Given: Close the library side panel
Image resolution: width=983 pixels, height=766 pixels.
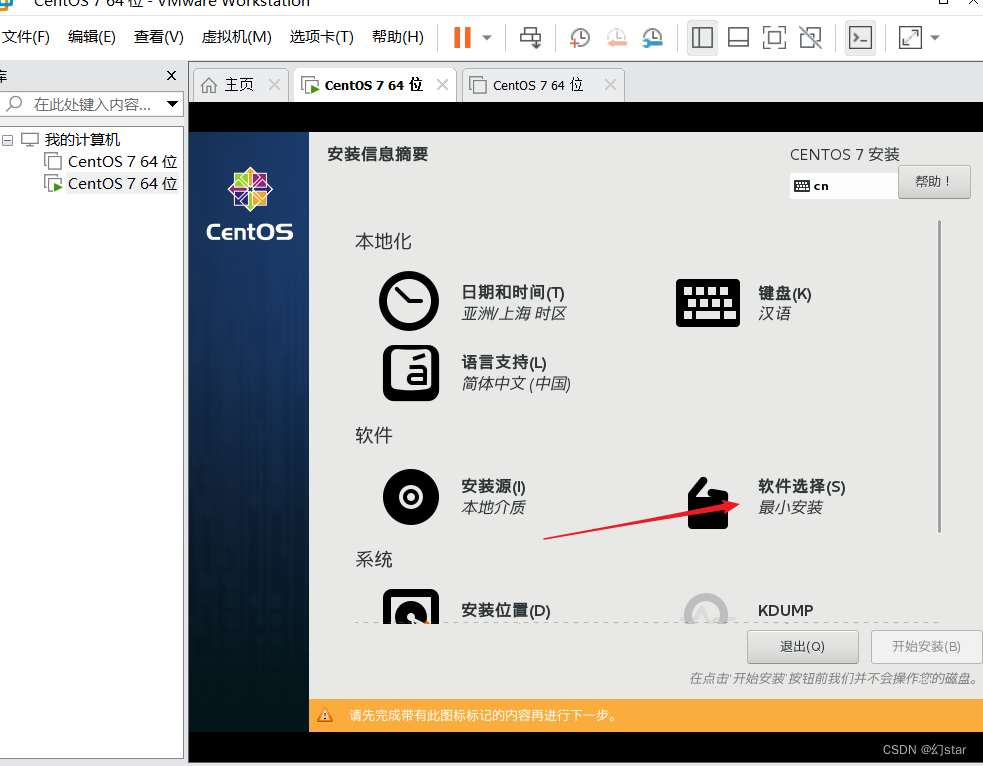Looking at the screenshot, I should click(171, 75).
